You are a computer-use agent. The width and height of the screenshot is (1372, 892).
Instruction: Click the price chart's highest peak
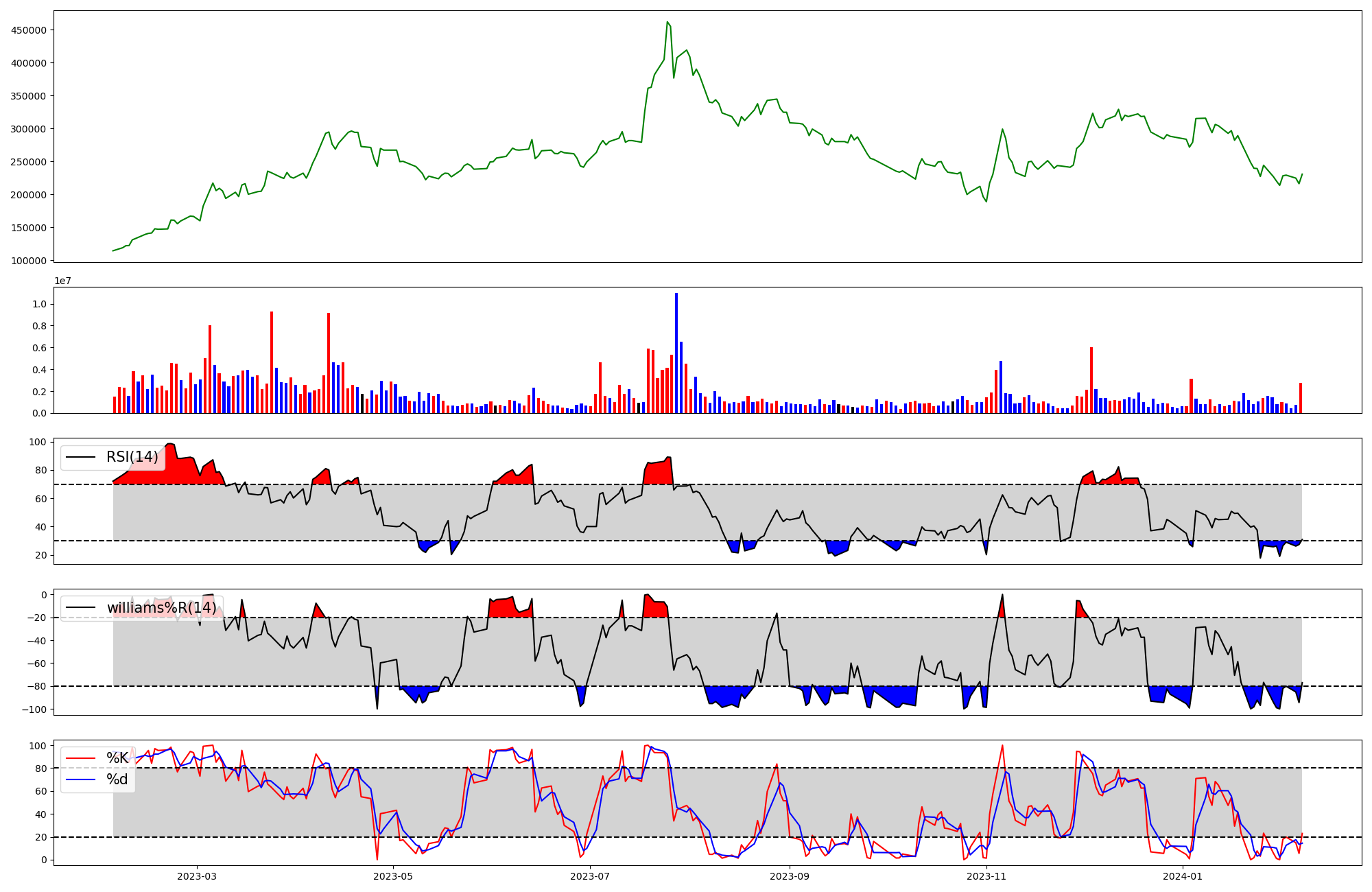click(667, 23)
